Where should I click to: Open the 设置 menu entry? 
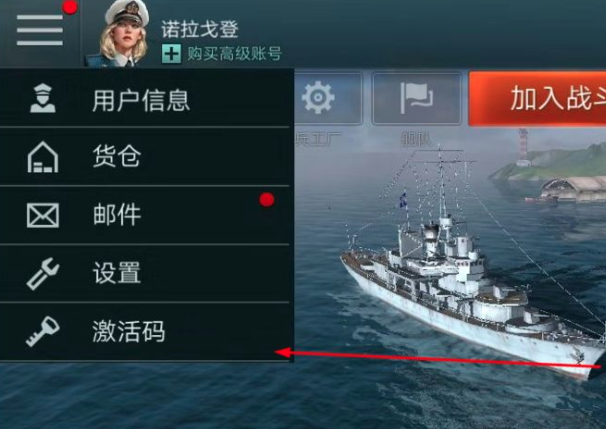[x=145, y=274]
